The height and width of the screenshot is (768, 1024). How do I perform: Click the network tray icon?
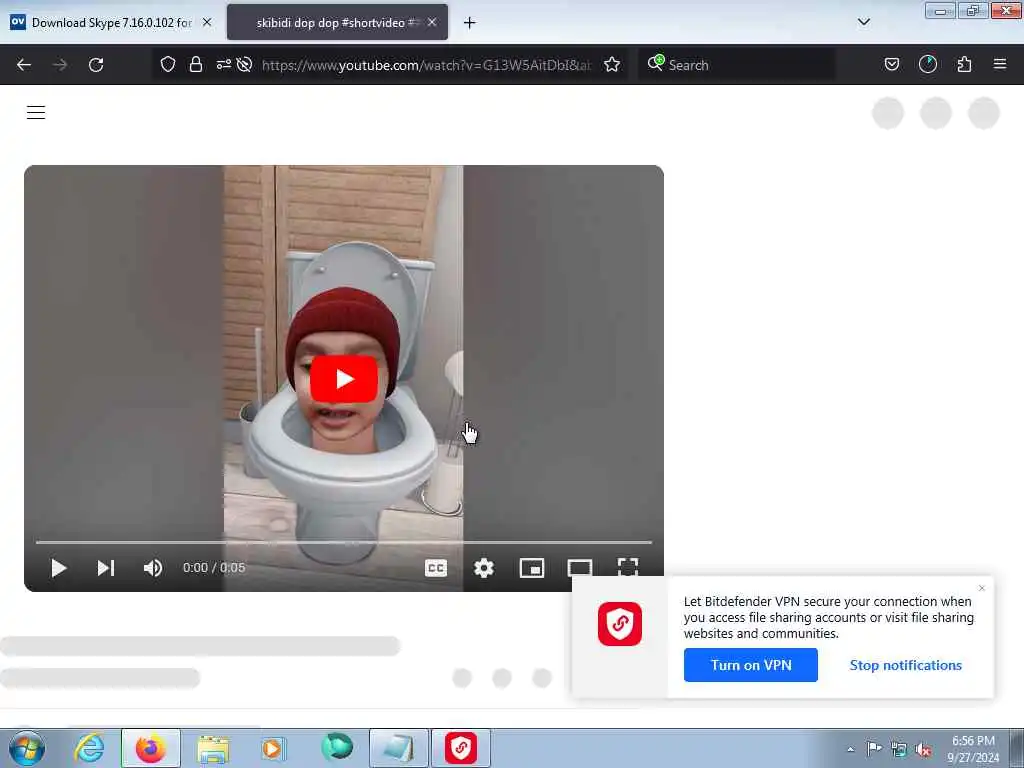pyautogui.click(x=899, y=750)
